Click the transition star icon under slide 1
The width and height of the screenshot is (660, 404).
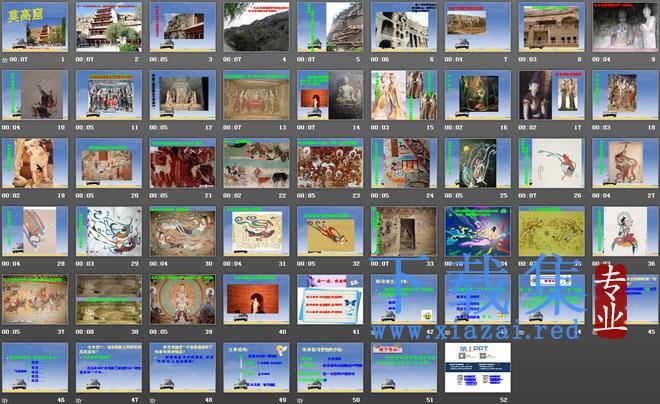[x=5, y=60]
